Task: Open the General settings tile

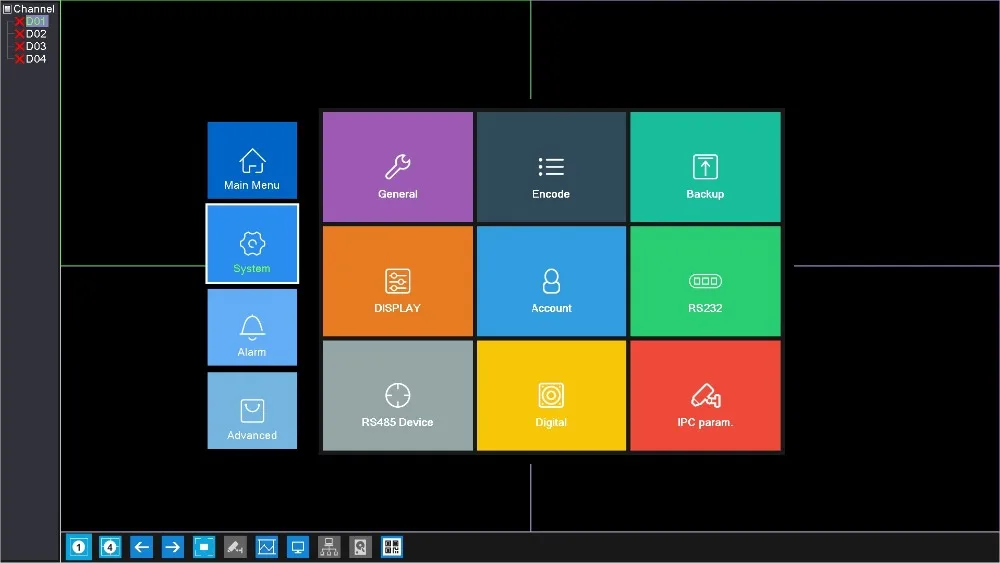Action: click(x=397, y=167)
